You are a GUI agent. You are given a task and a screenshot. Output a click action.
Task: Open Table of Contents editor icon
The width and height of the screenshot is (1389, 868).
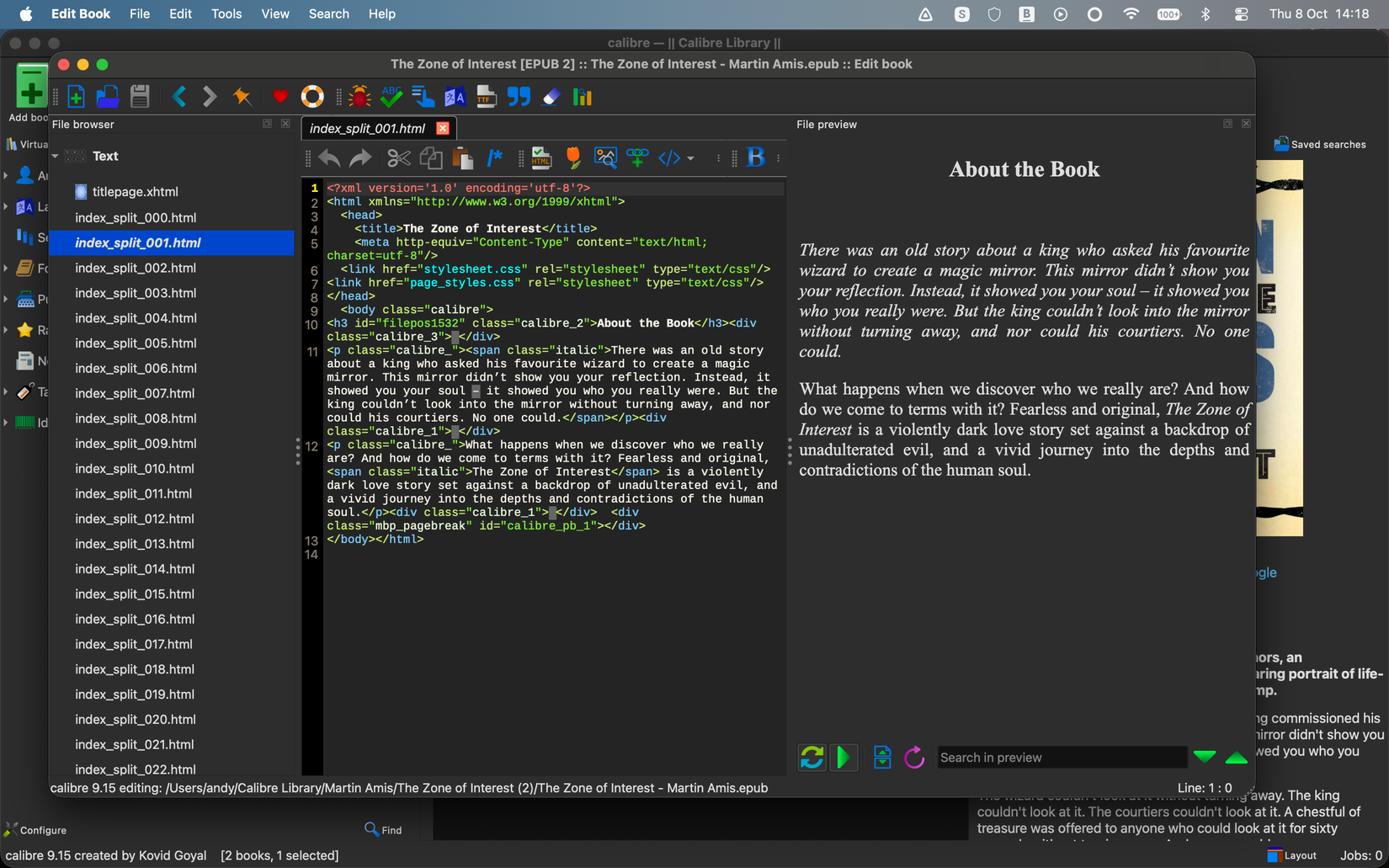point(423,97)
